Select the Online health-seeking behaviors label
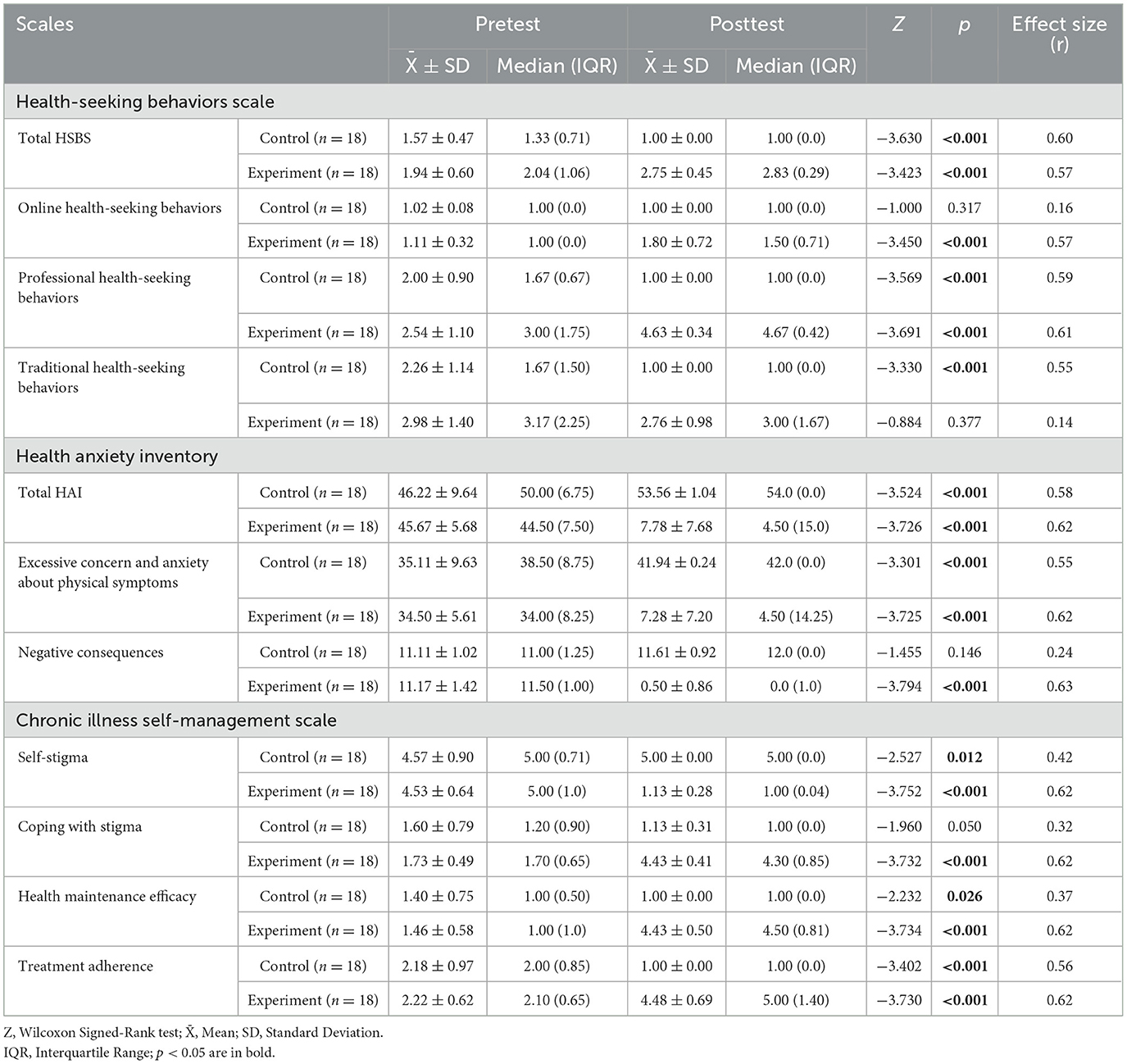 pyautogui.click(x=120, y=208)
